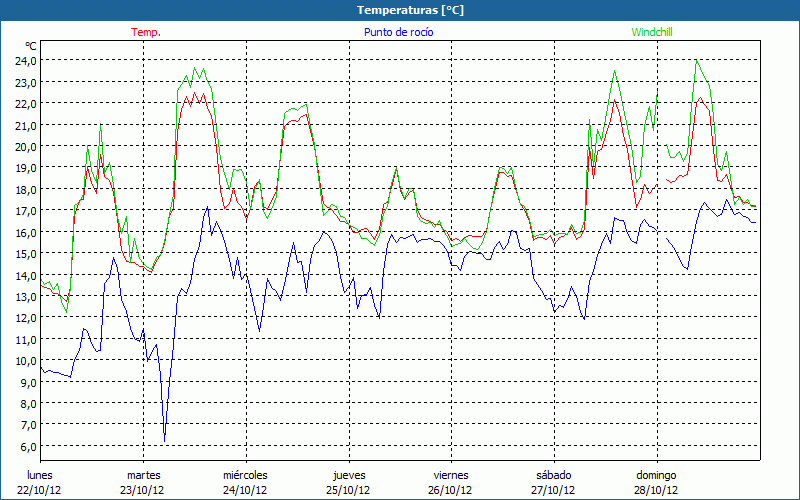Click the 24,0 value on the y-axis

[x=26, y=60]
